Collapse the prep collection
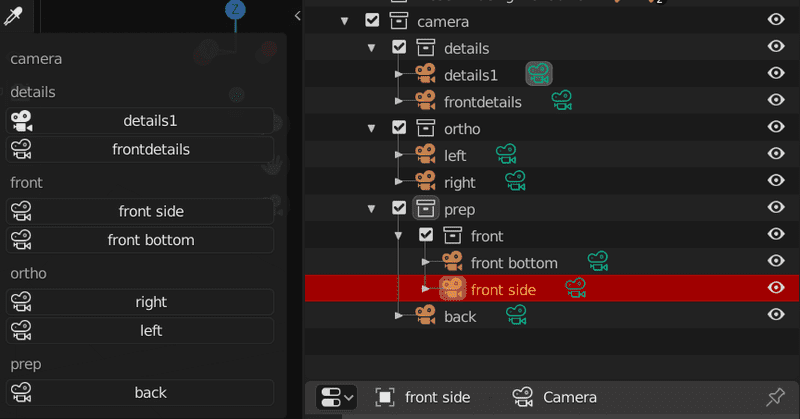This screenshot has width=800, height=419. point(371,209)
